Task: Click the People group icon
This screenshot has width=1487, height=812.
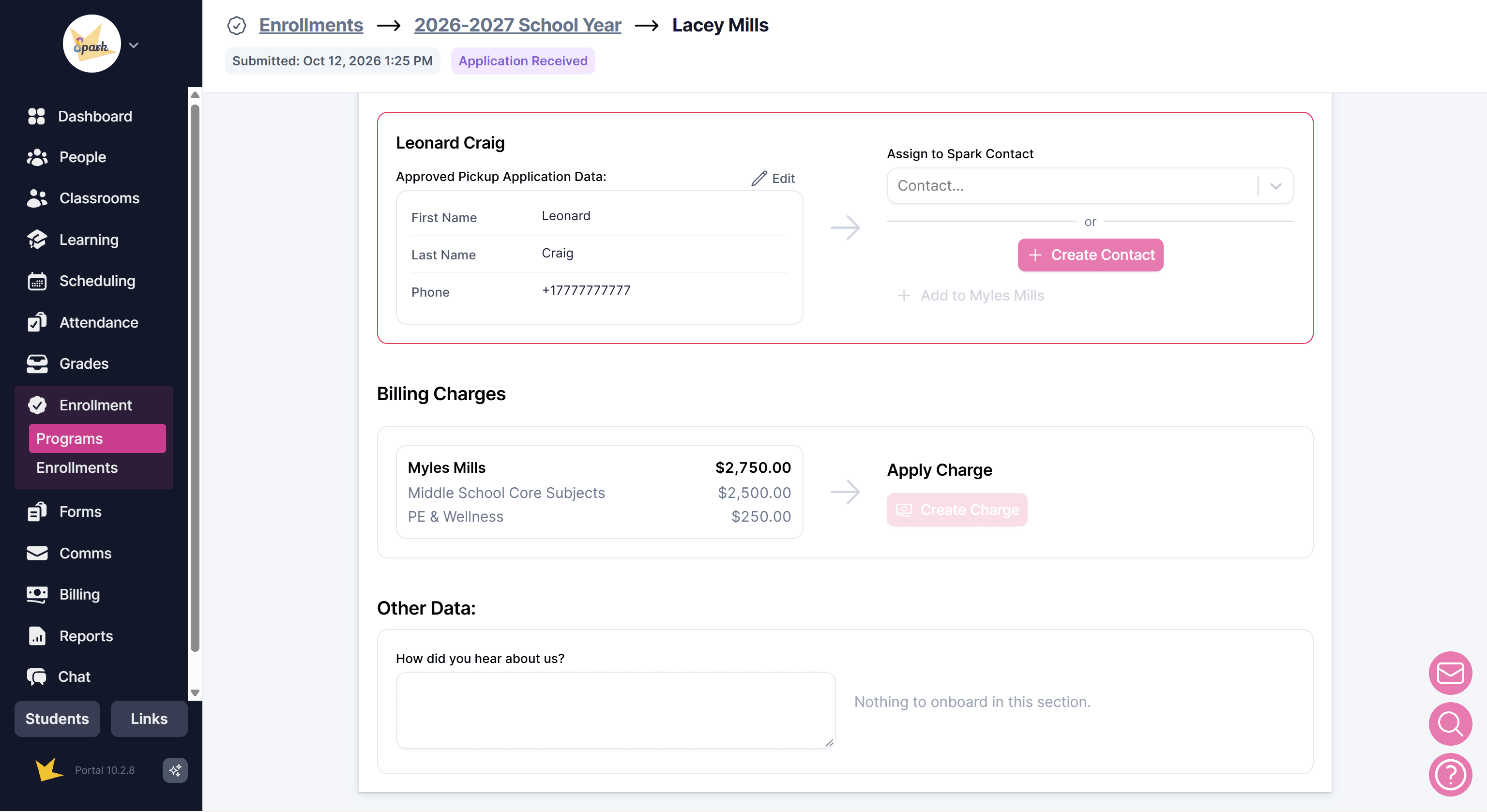Action: click(37, 157)
